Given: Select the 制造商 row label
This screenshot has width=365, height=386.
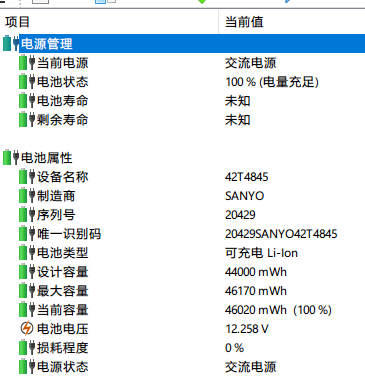Looking at the screenshot, I should tap(56, 196).
